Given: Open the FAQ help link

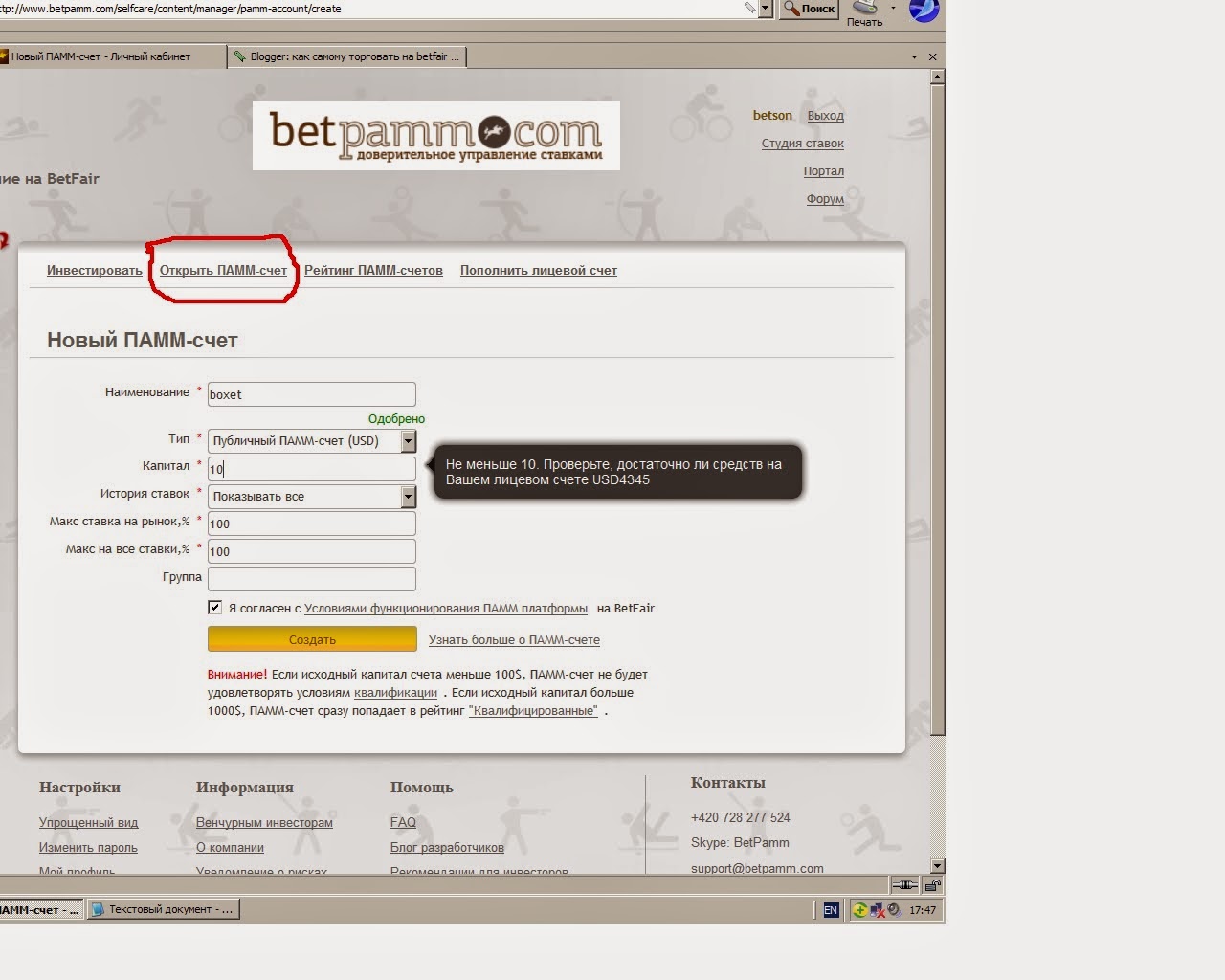Looking at the screenshot, I should pos(403,823).
